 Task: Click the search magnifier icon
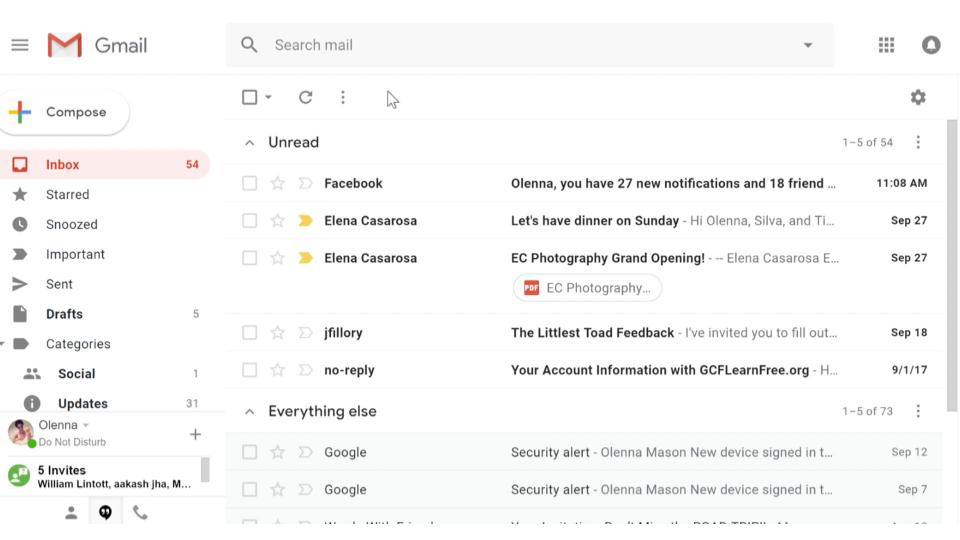(x=249, y=45)
